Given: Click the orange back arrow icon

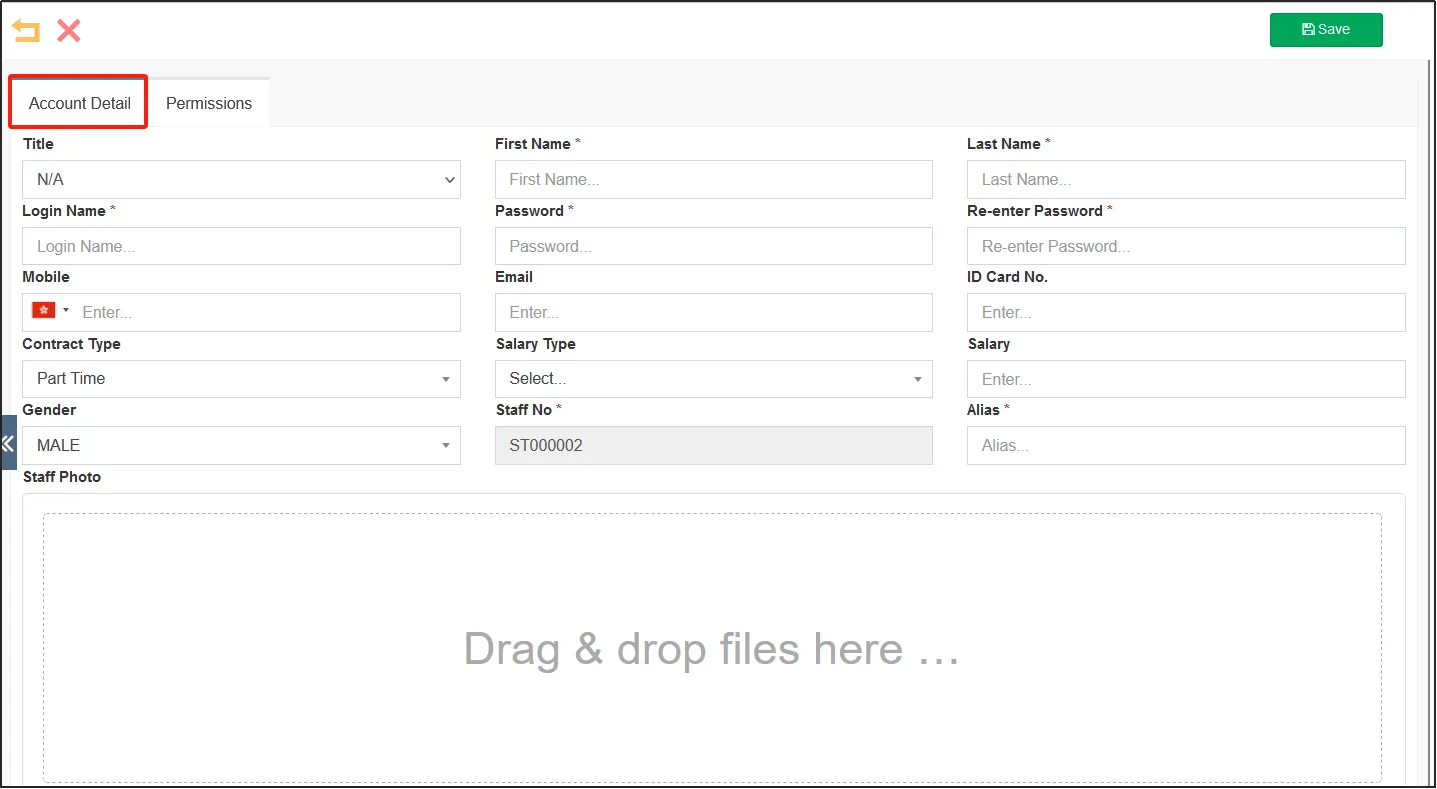Looking at the screenshot, I should (x=26, y=31).
